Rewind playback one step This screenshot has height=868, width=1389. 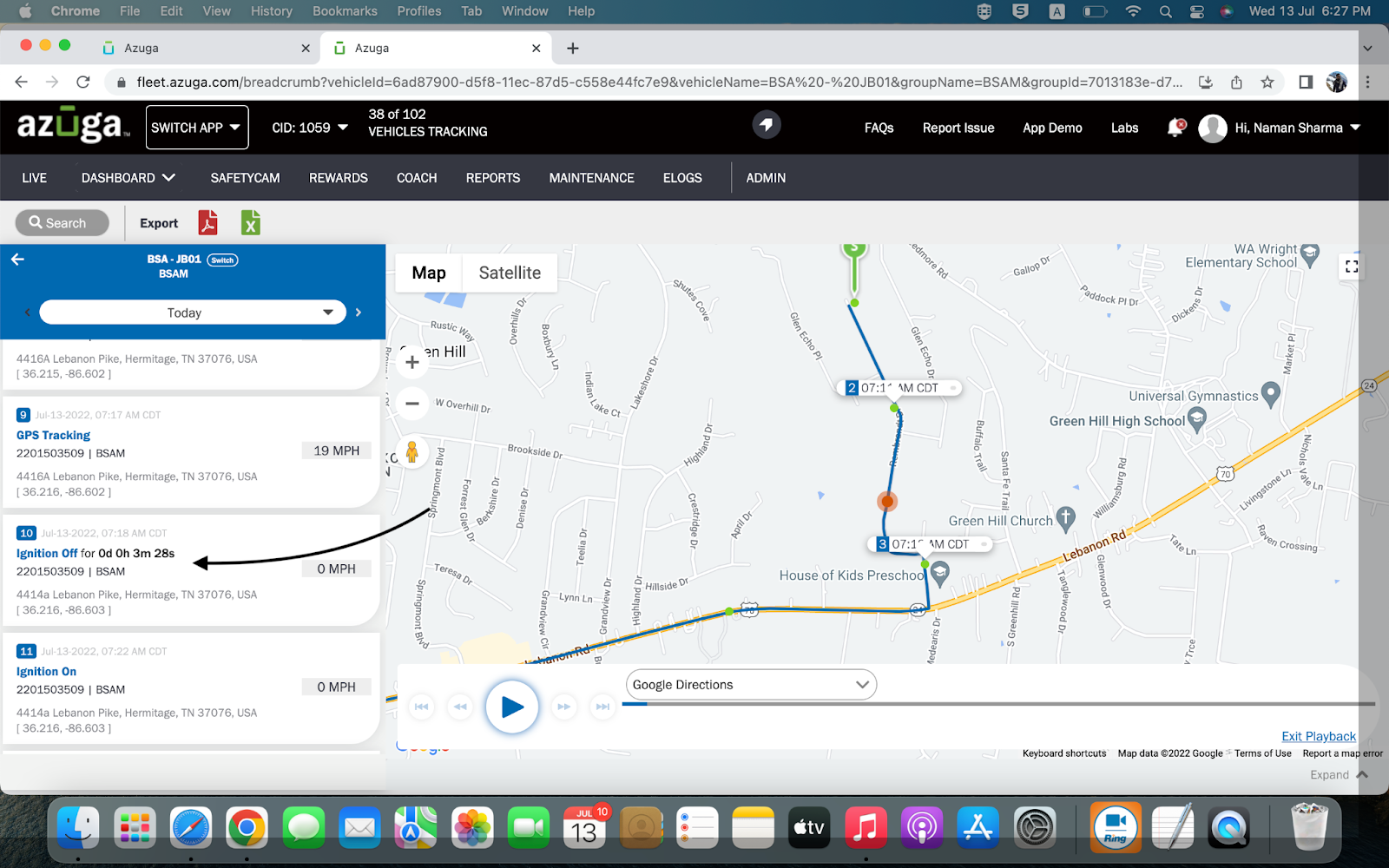coord(460,707)
